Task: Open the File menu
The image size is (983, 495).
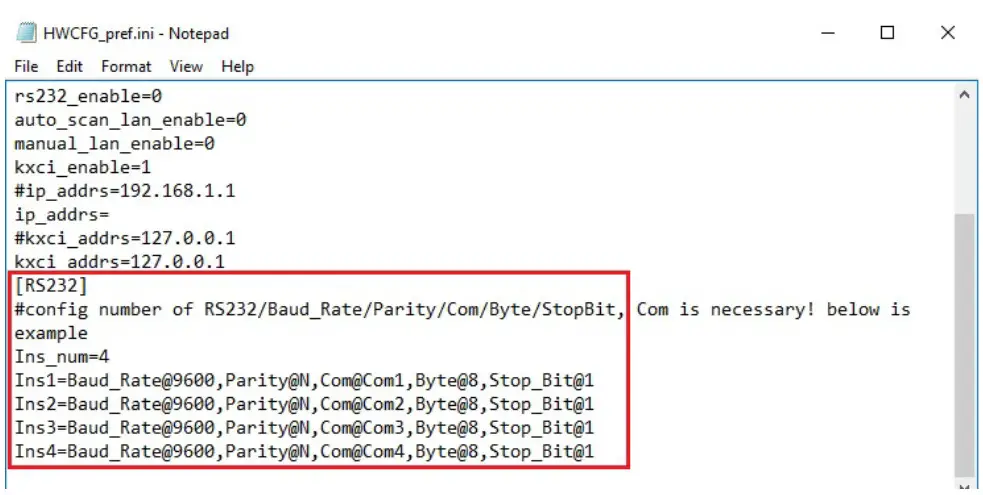Action: 26,66
